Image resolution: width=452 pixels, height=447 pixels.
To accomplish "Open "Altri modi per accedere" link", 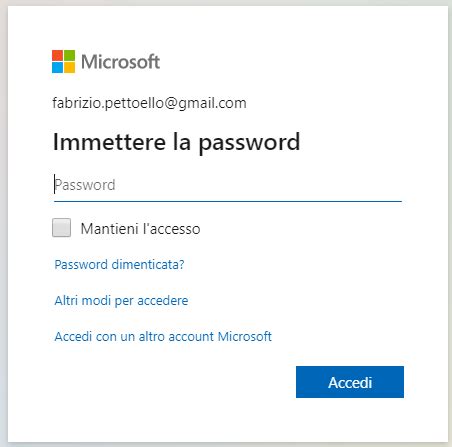I will pos(121,301).
